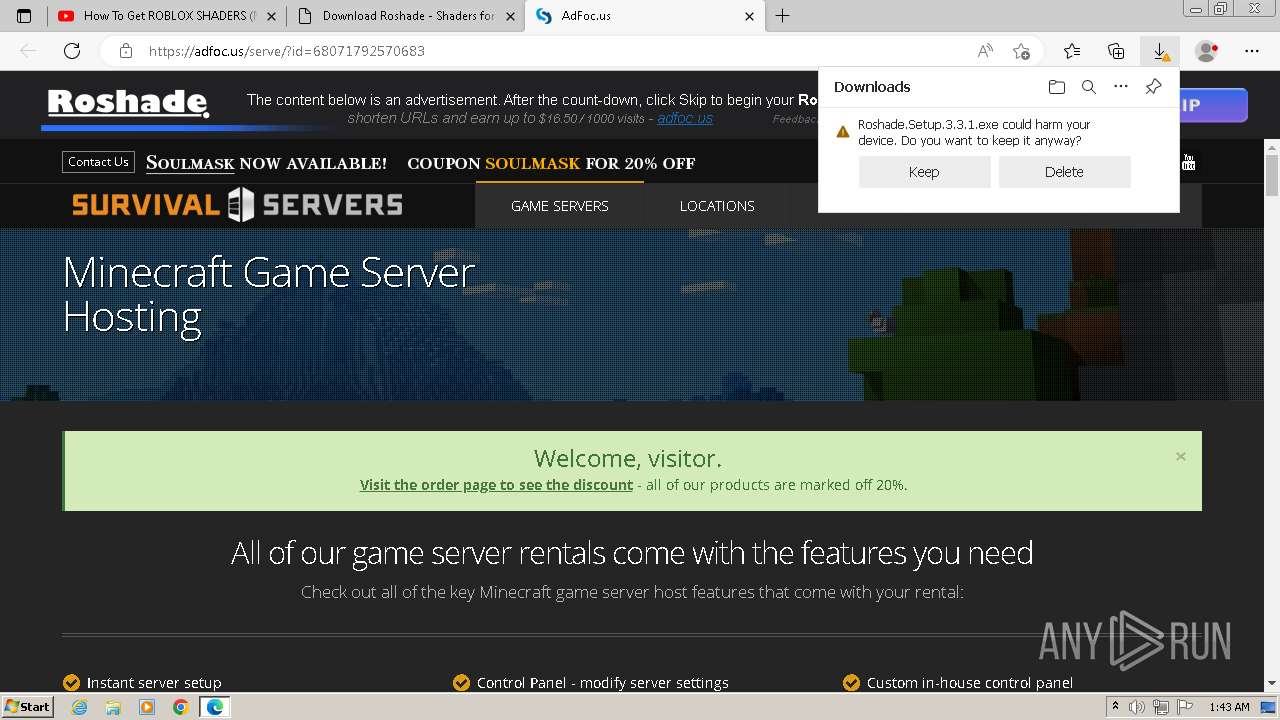Click the COUPON SOULMASK 20% OFF text
This screenshot has width=1280, height=720.
[551, 163]
